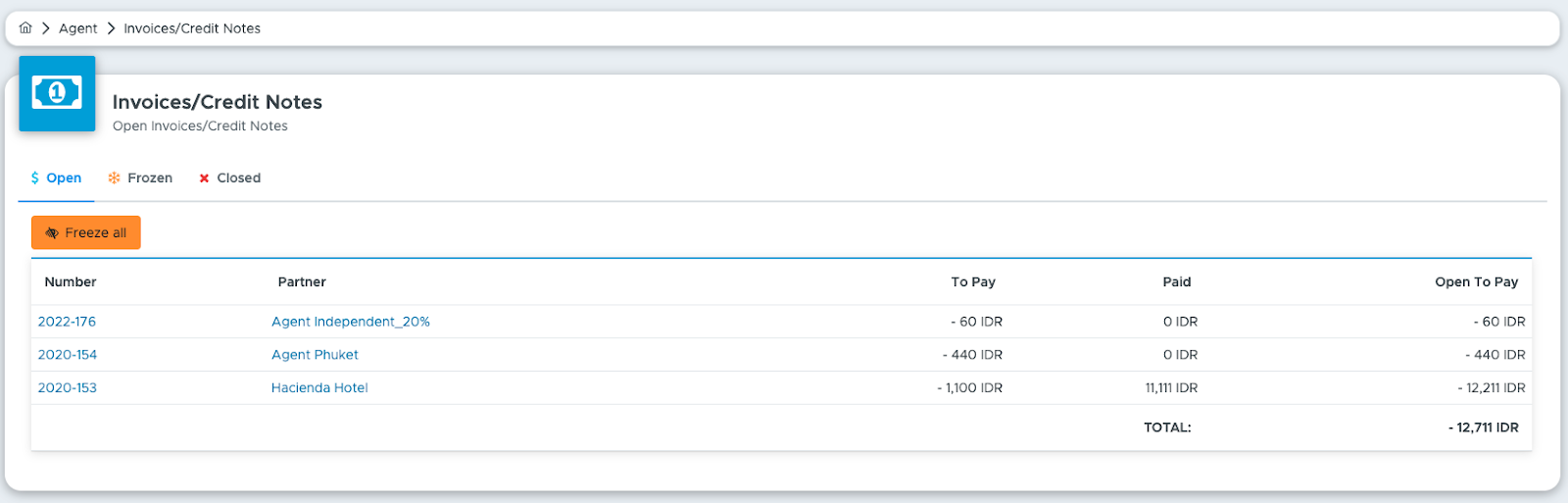The height and width of the screenshot is (503, 1568).
Task: Click the 'Open Invoices/Credit Notes' subtitle
Action: (200, 126)
